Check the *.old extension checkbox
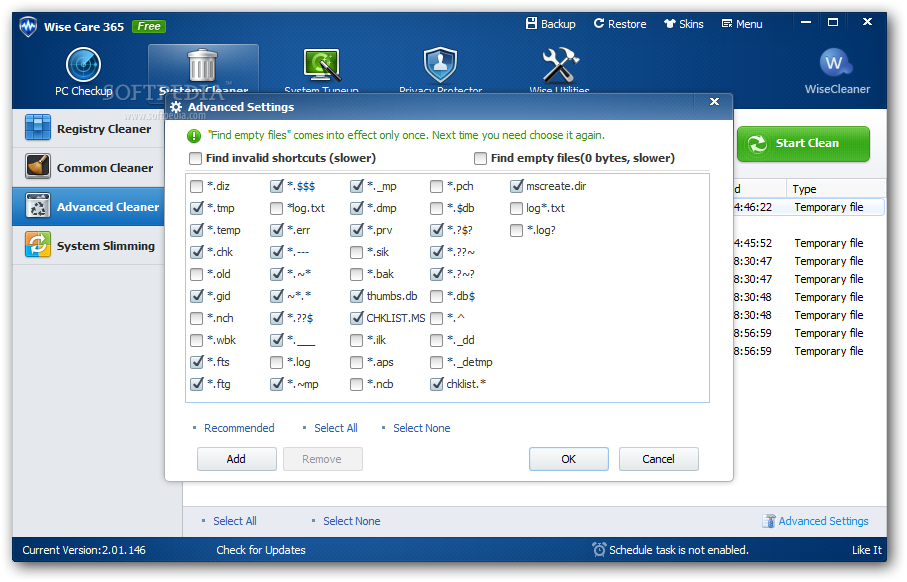 (197, 274)
